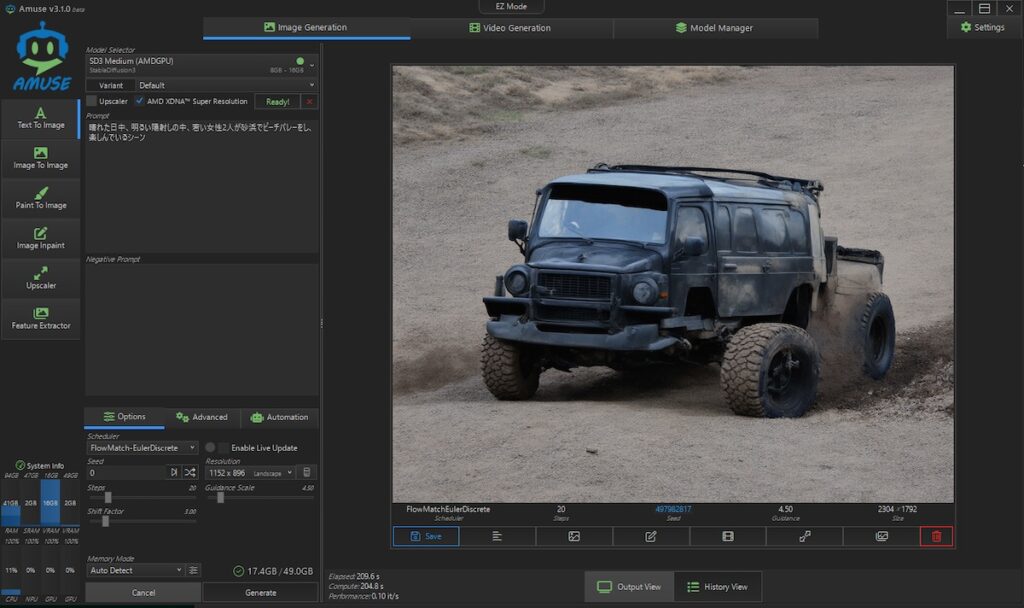Viewport: 1024px width, 608px height.
Task: Switch to the Video Generation tab
Action: (511, 28)
